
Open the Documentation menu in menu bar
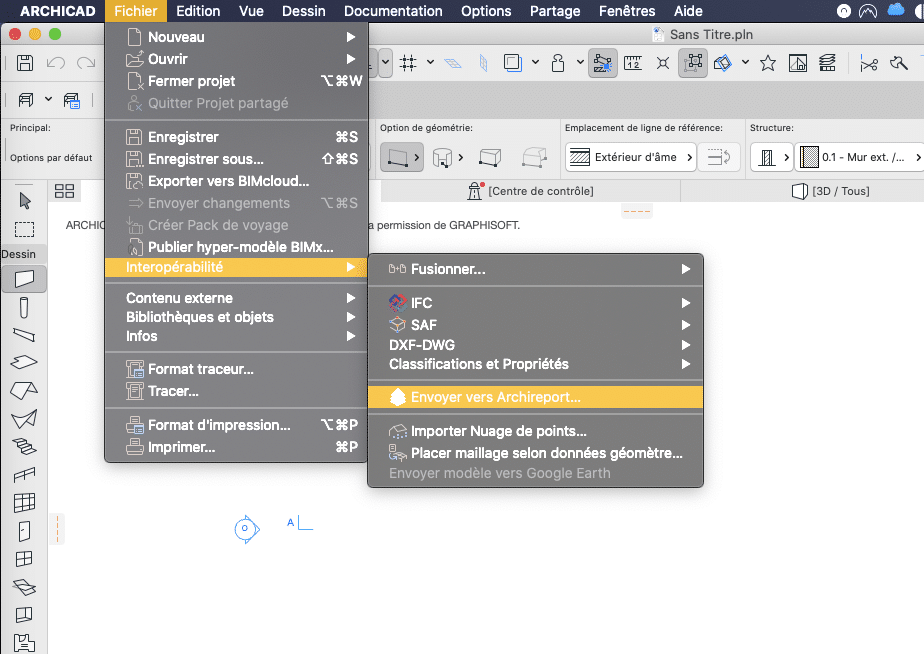[x=393, y=11]
